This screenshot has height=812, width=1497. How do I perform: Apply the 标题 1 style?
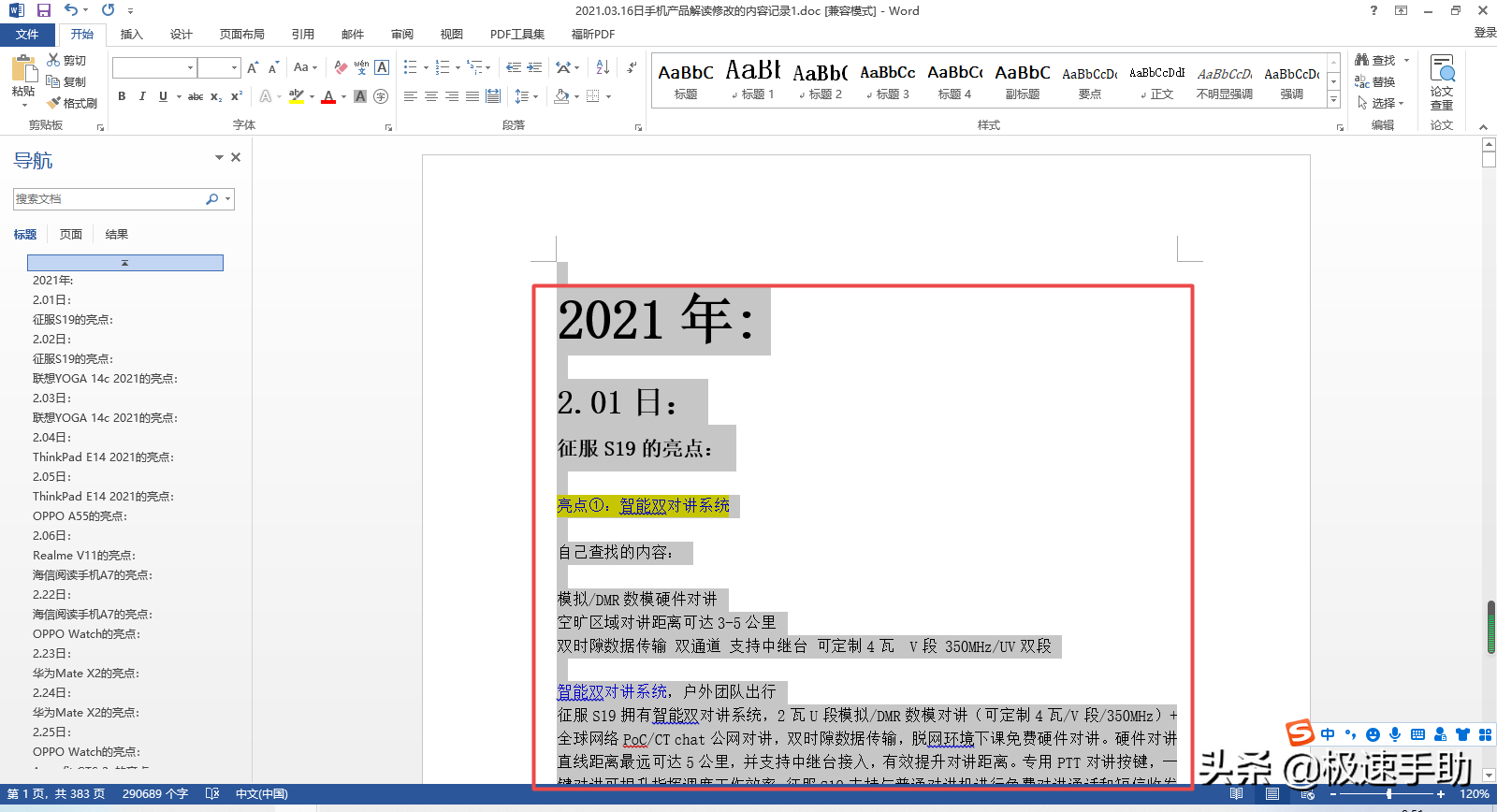tap(753, 80)
